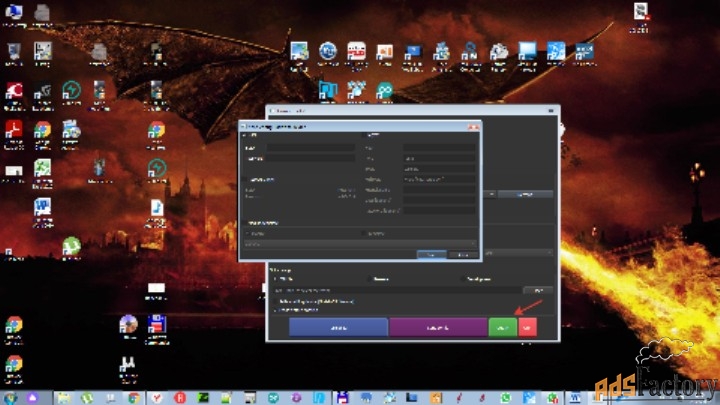Viewport: 720px width, 405px height.
Task: Click the globe-shaped blue desktop icon
Action: [x=328, y=50]
